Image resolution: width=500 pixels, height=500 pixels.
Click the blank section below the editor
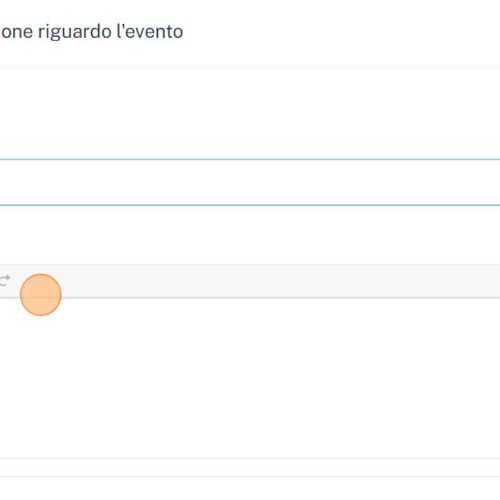[x=250, y=468]
